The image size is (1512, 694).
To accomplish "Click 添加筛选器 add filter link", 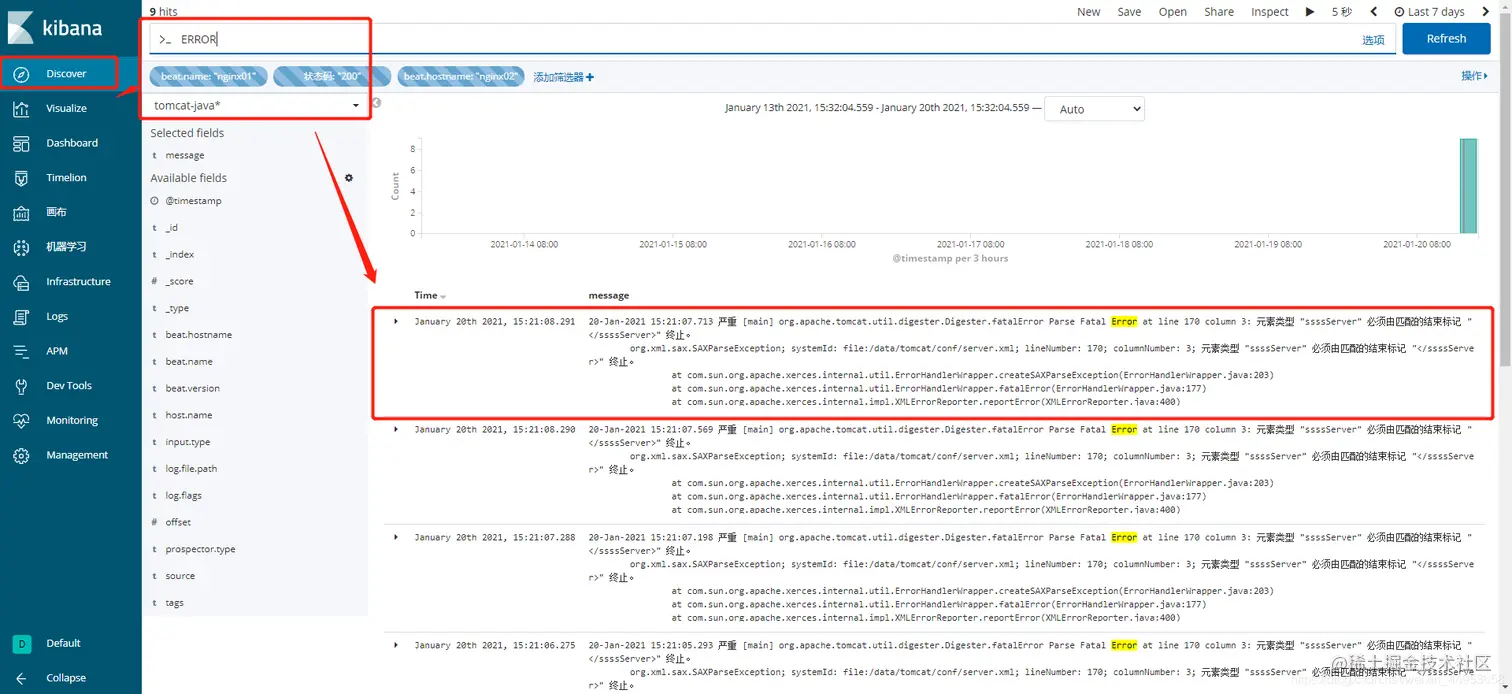I will (563, 77).
